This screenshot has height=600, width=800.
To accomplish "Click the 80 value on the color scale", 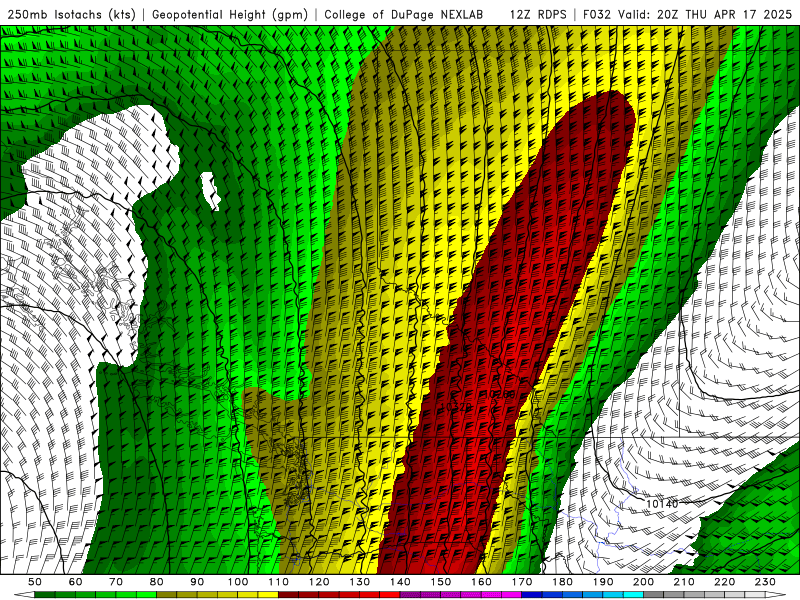I will pyautogui.click(x=157, y=582).
